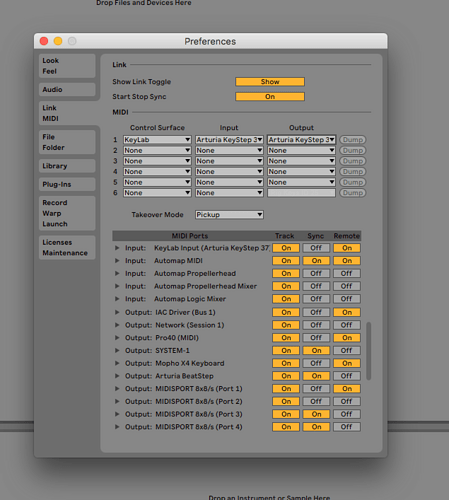Click Dump button for control surface 1
The width and height of the screenshot is (449, 500).
[x=353, y=140]
